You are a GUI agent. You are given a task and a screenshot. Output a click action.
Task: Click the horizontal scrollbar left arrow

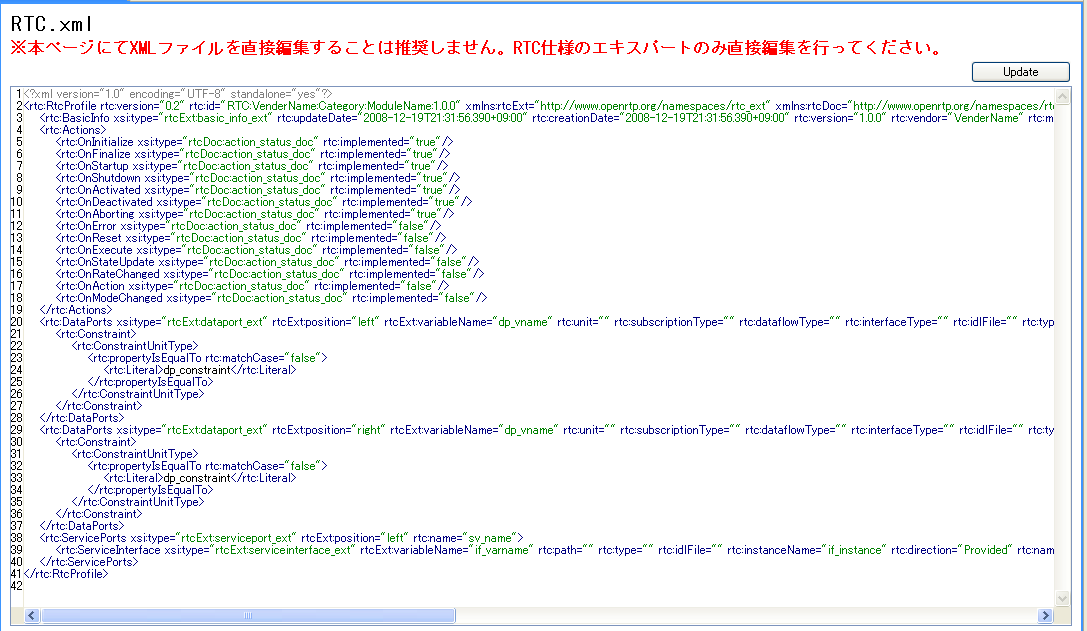pyautogui.click(x=32, y=616)
